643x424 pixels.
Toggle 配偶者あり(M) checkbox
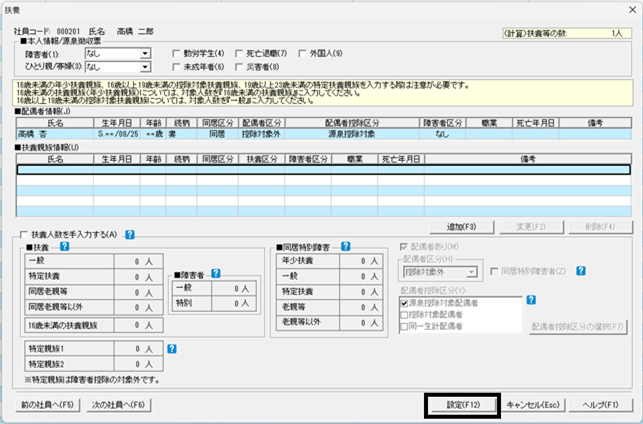coord(404,247)
